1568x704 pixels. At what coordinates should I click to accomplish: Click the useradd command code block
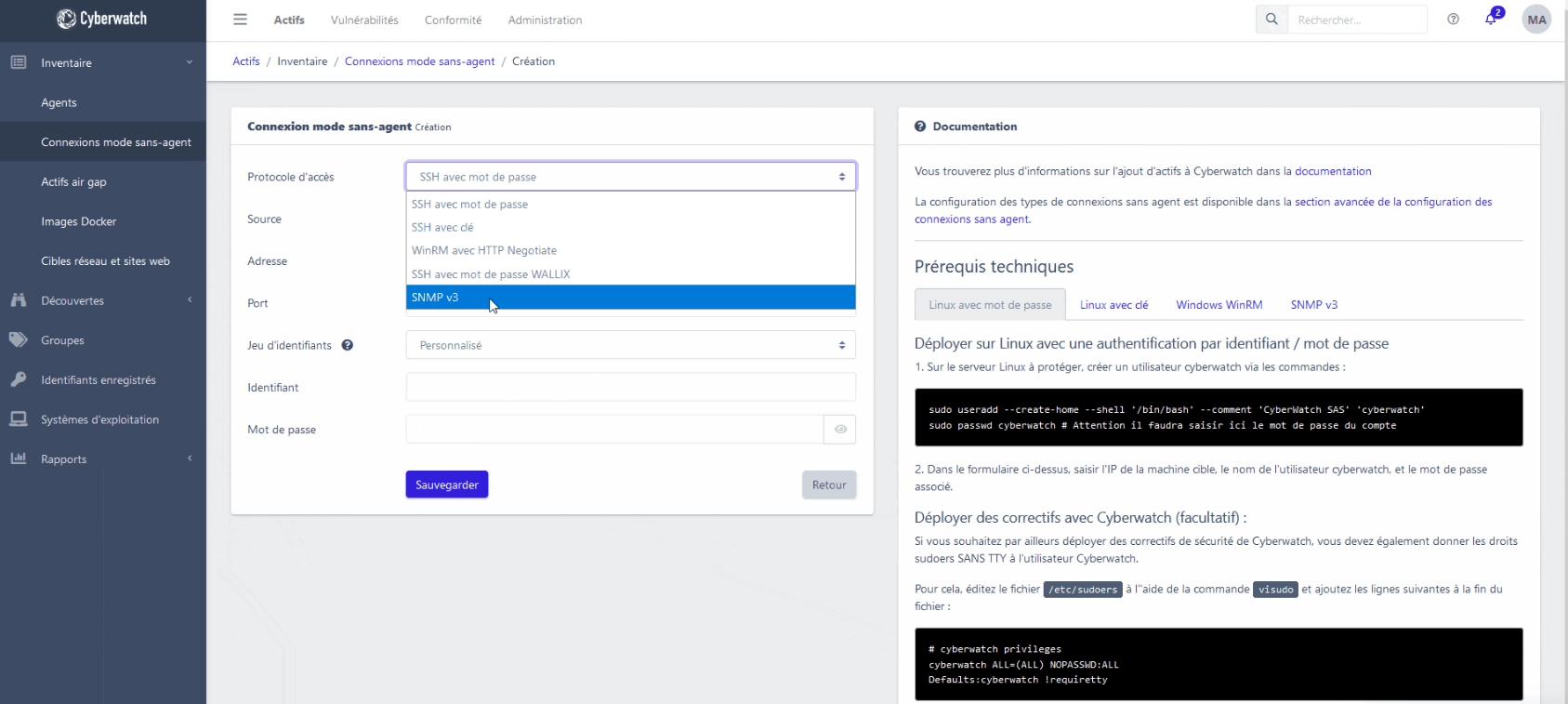tap(1219, 418)
